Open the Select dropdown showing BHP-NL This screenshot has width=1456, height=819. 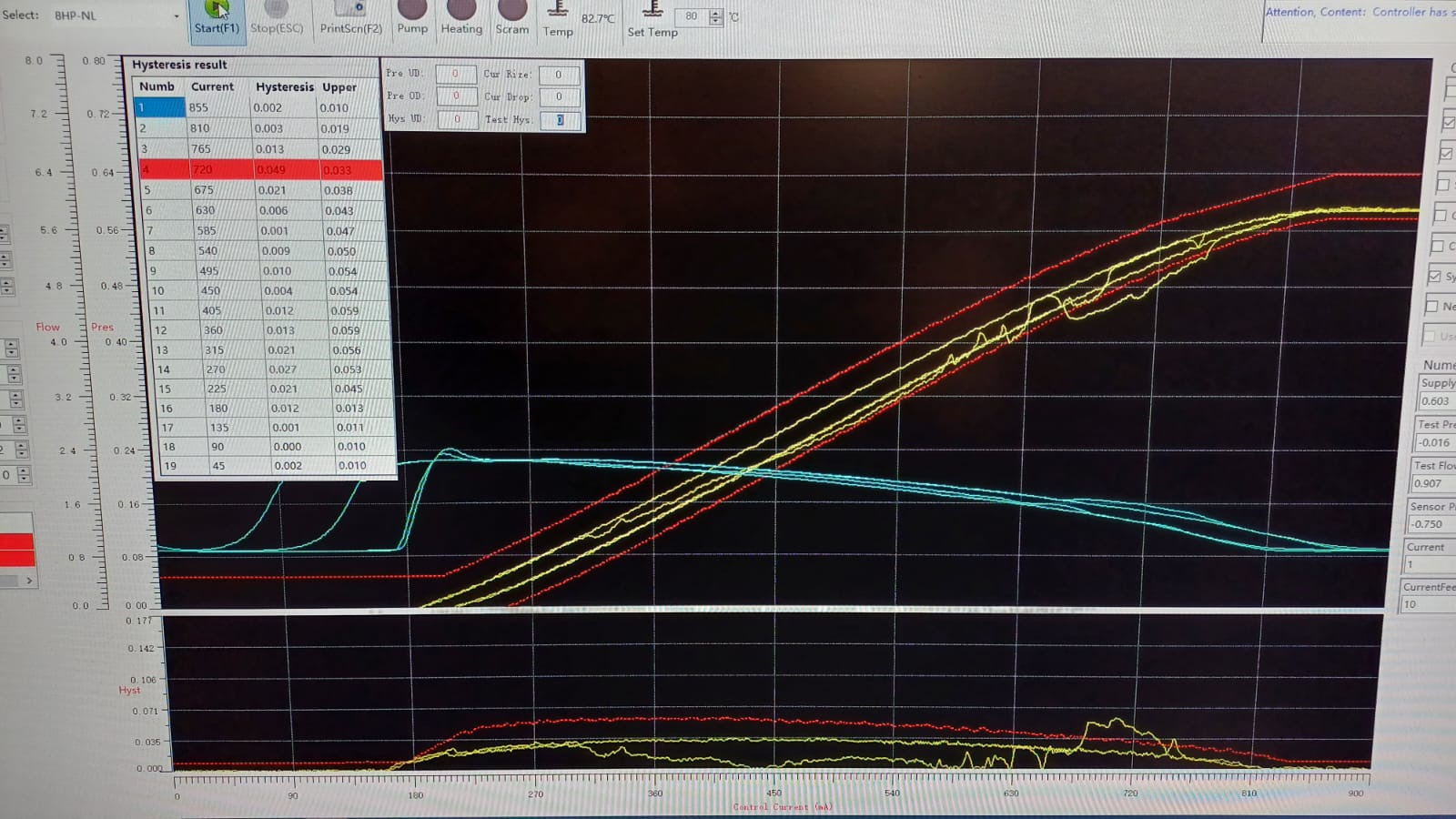tap(116, 15)
